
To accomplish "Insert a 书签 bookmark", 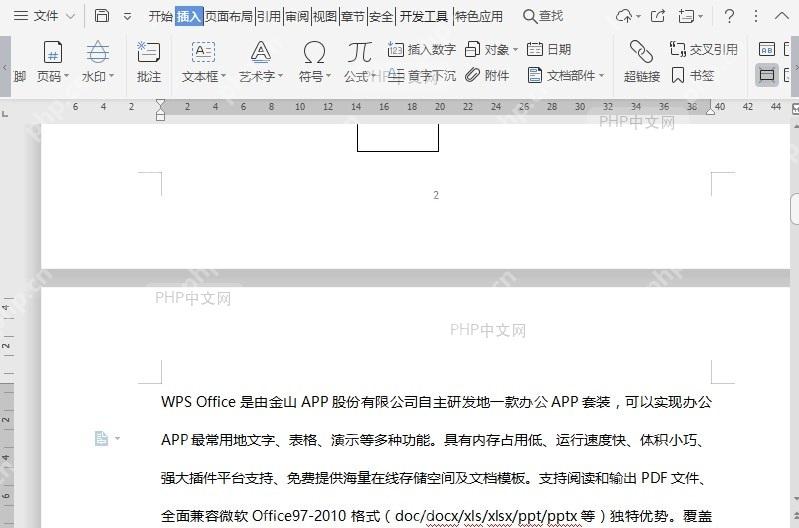I will [x=693, y=75].
